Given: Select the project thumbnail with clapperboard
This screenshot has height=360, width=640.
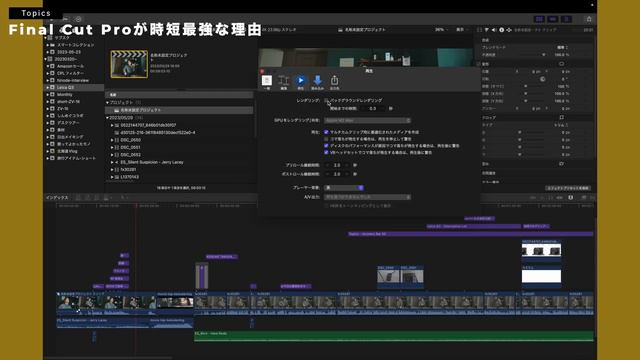Looking at the screenshot, I should [x=129, y=64].
